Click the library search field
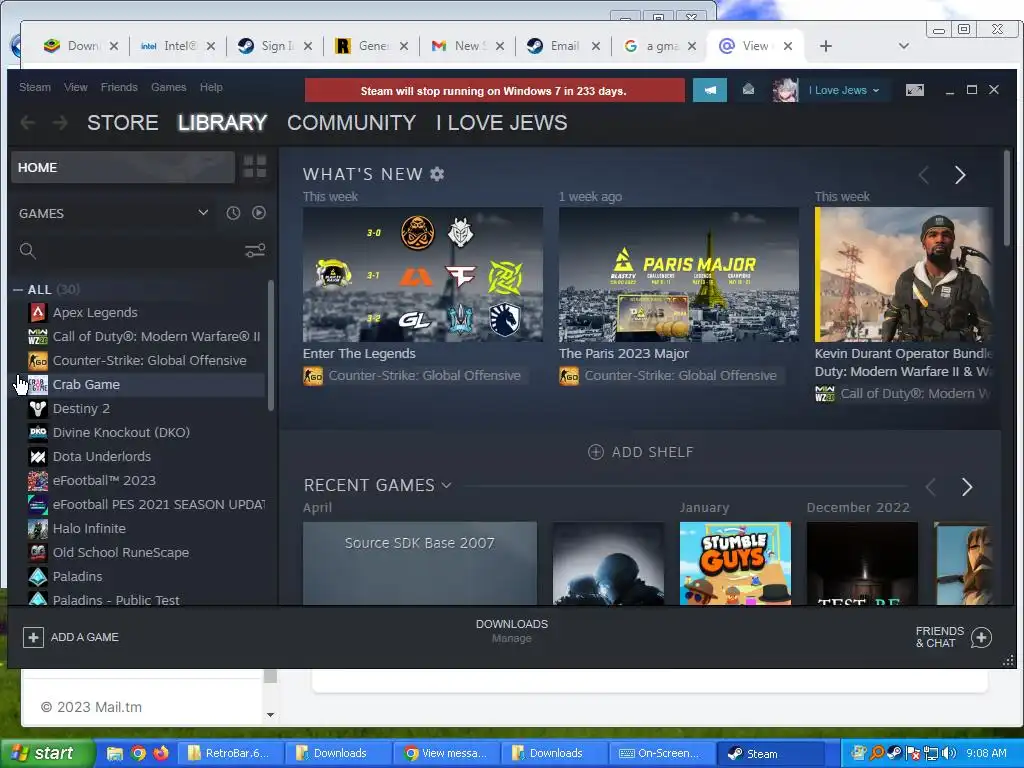 (131, 251)
